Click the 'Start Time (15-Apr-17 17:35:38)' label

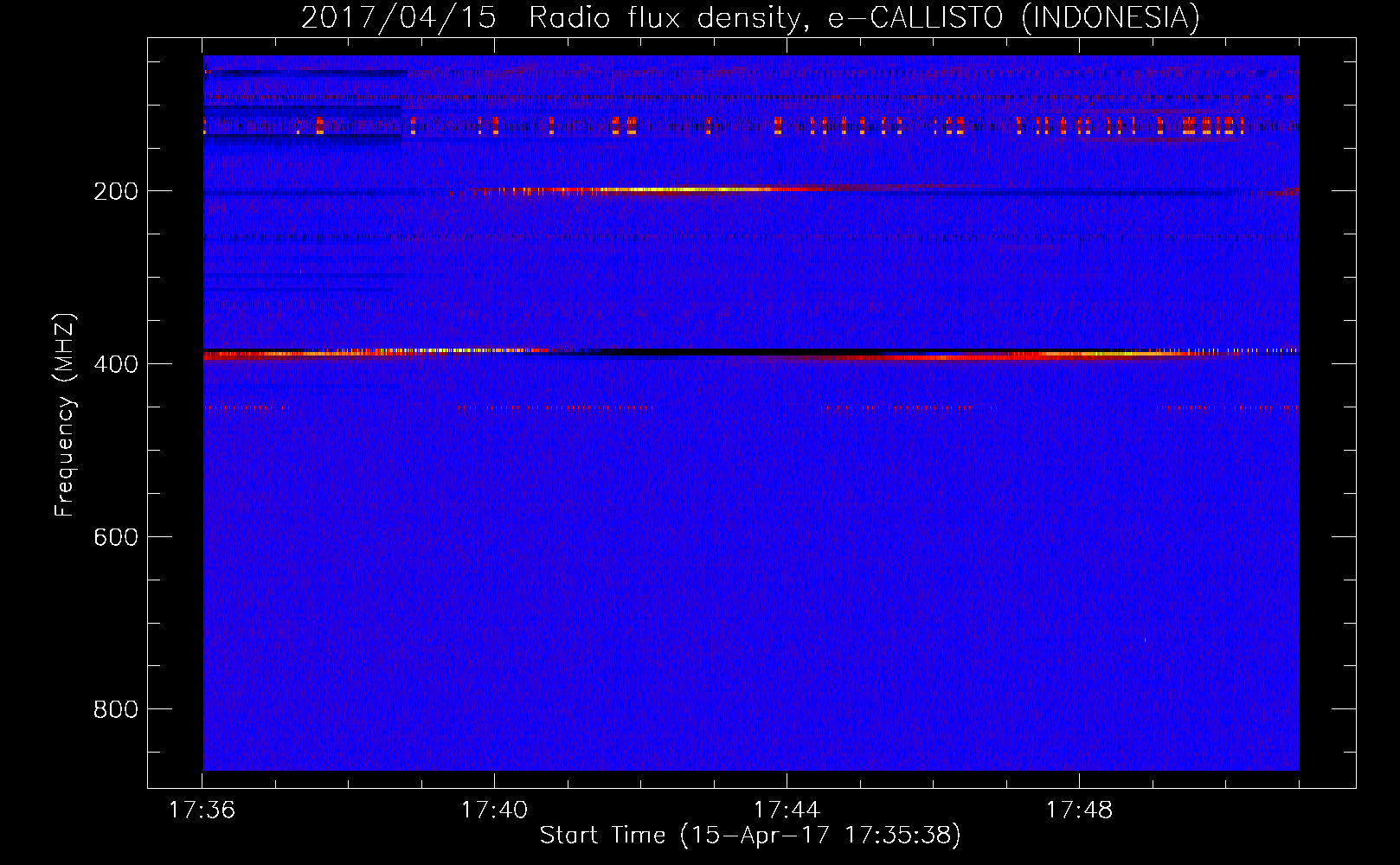coord(750,836)
